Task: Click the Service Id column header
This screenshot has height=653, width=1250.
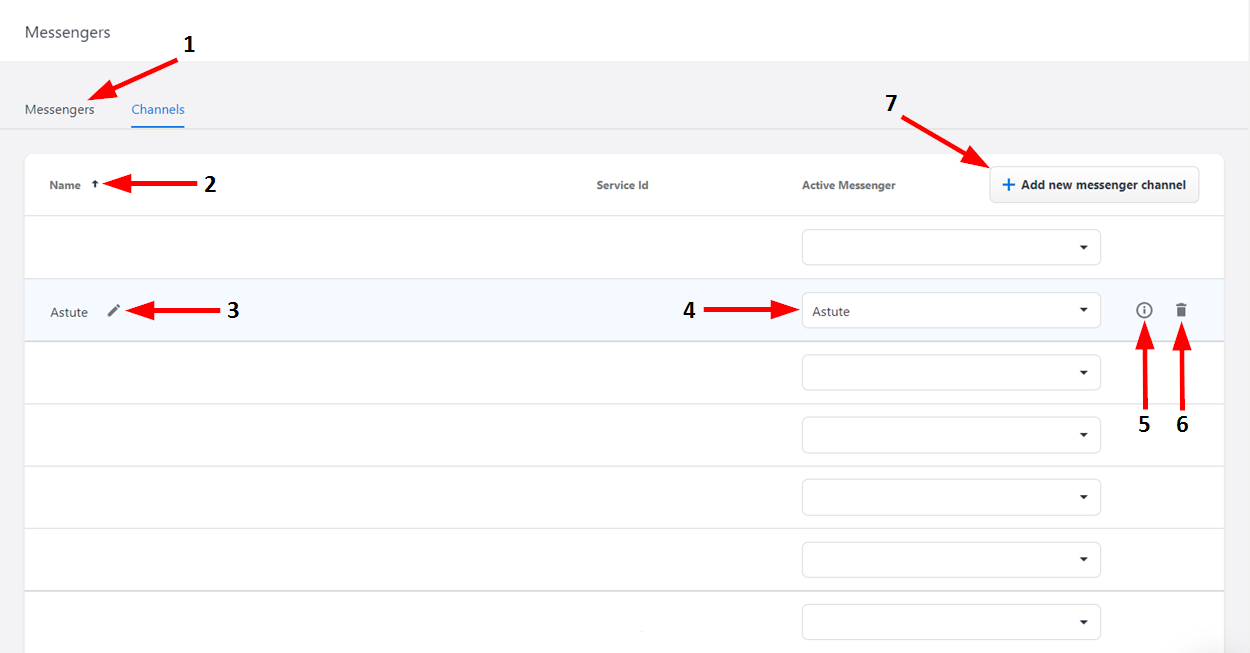Action: 622,185
